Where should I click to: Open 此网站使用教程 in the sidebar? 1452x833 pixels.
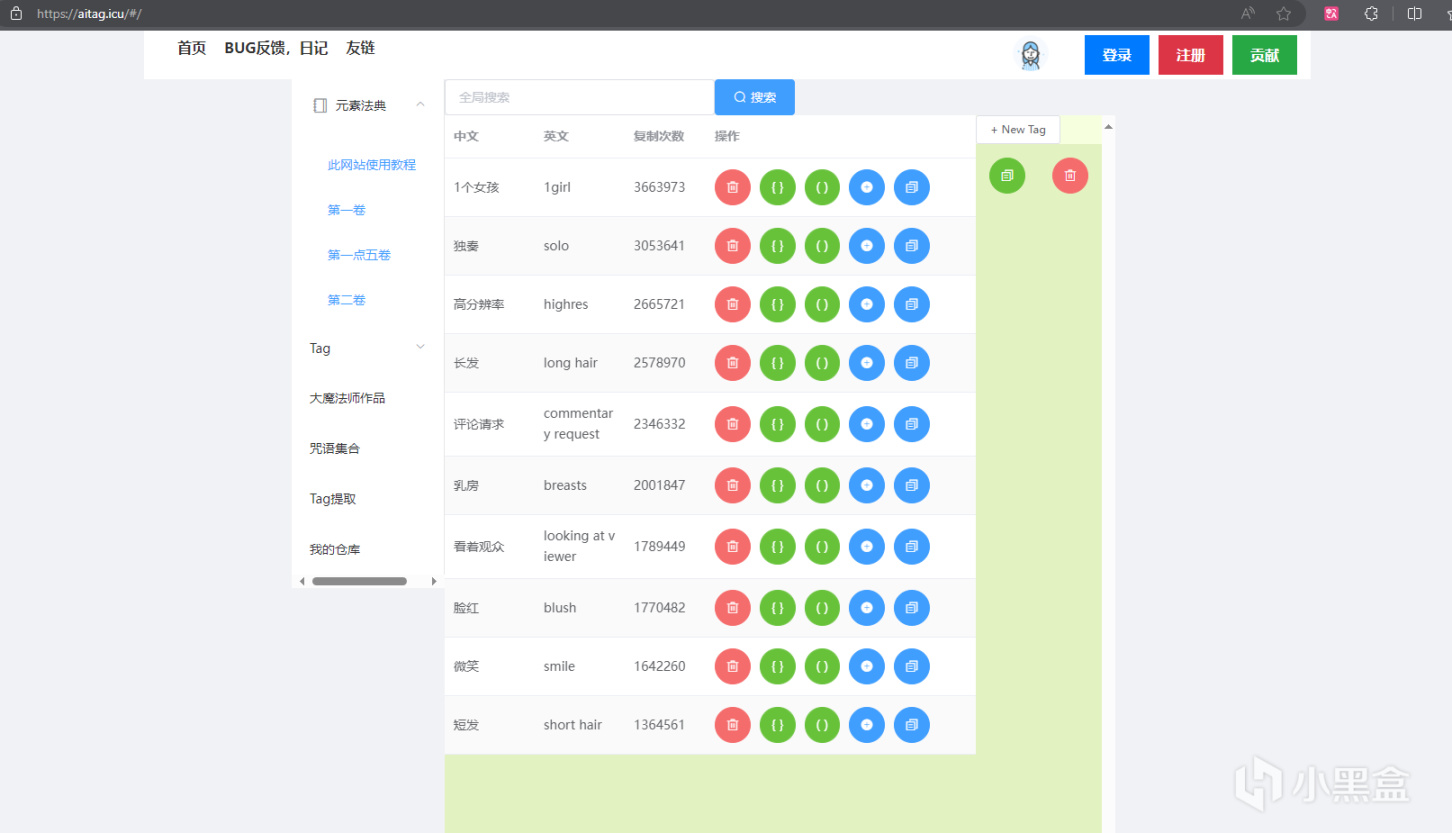tap(372, 165)
